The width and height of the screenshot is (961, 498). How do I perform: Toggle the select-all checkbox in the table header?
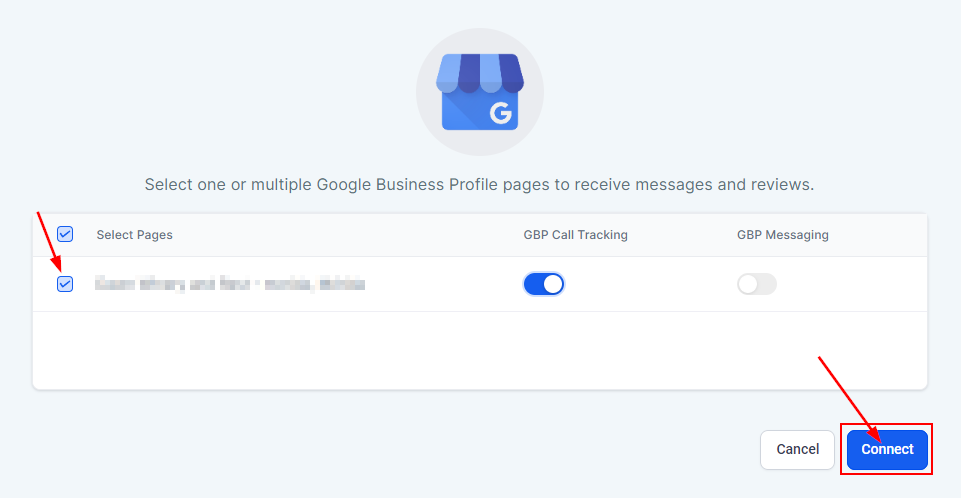click(x=65, y=234)
